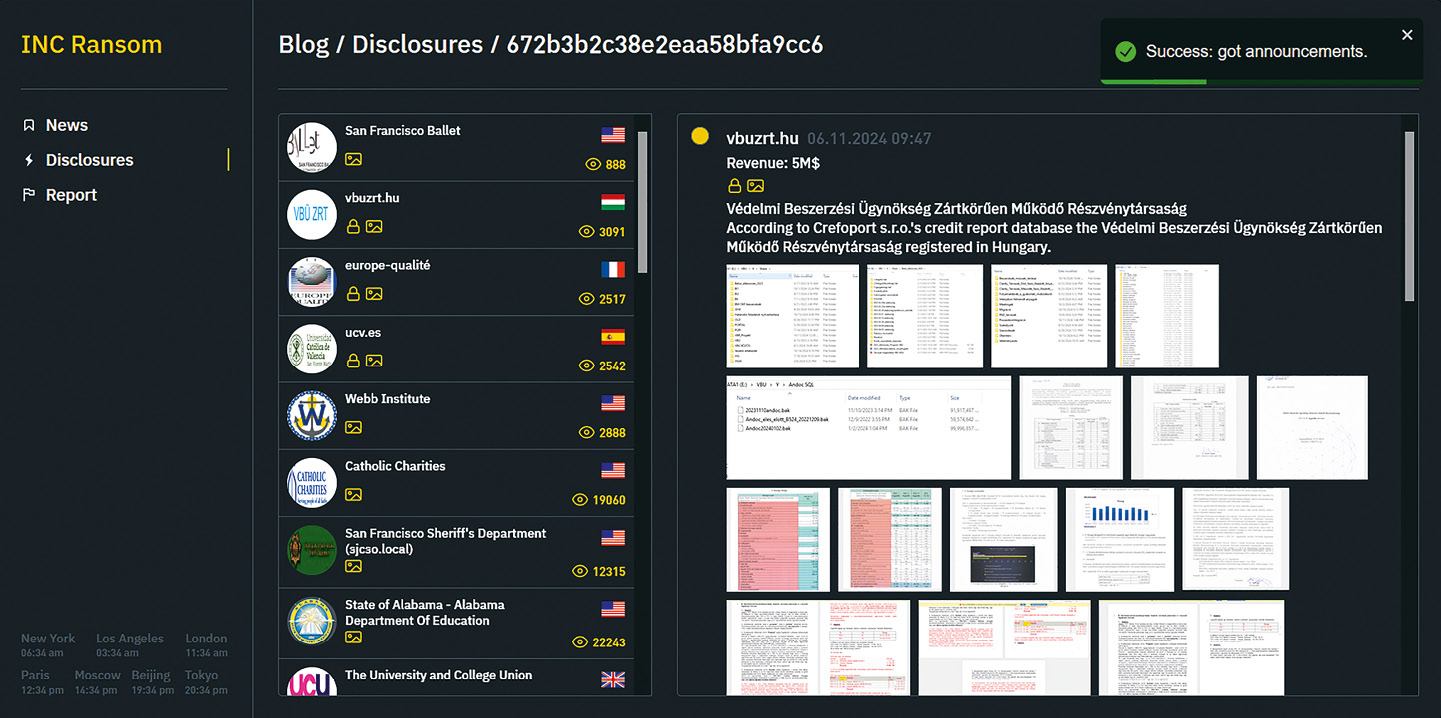Open The University and College Union entry
The image size is (1441, 718).
click(x=439, y=675)
